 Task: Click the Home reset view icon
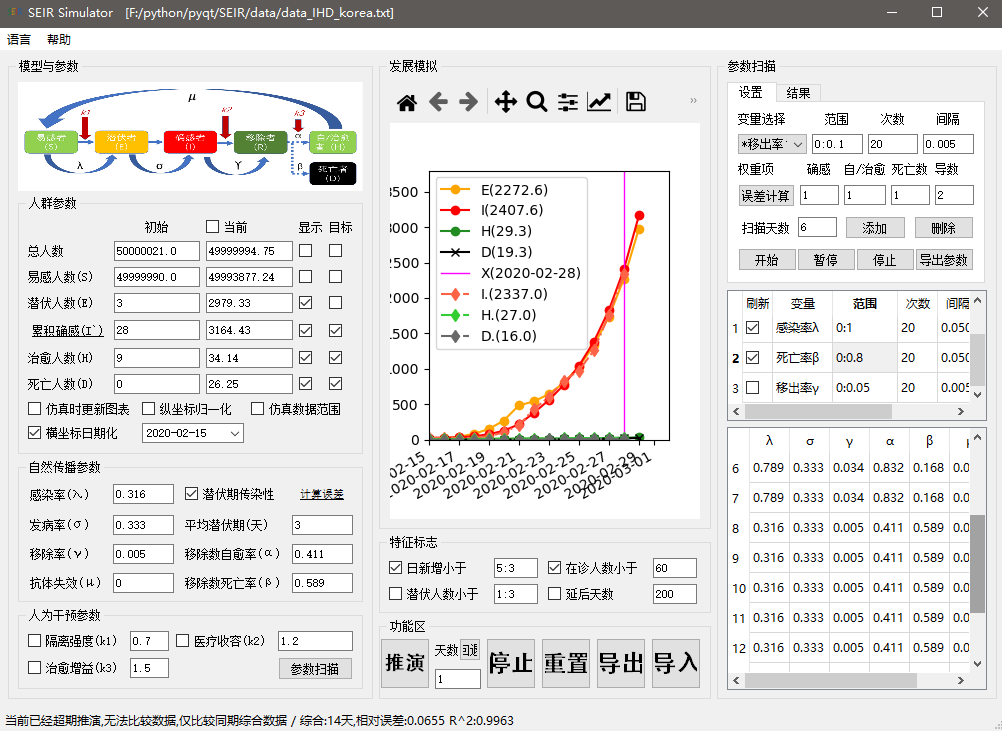407,102
